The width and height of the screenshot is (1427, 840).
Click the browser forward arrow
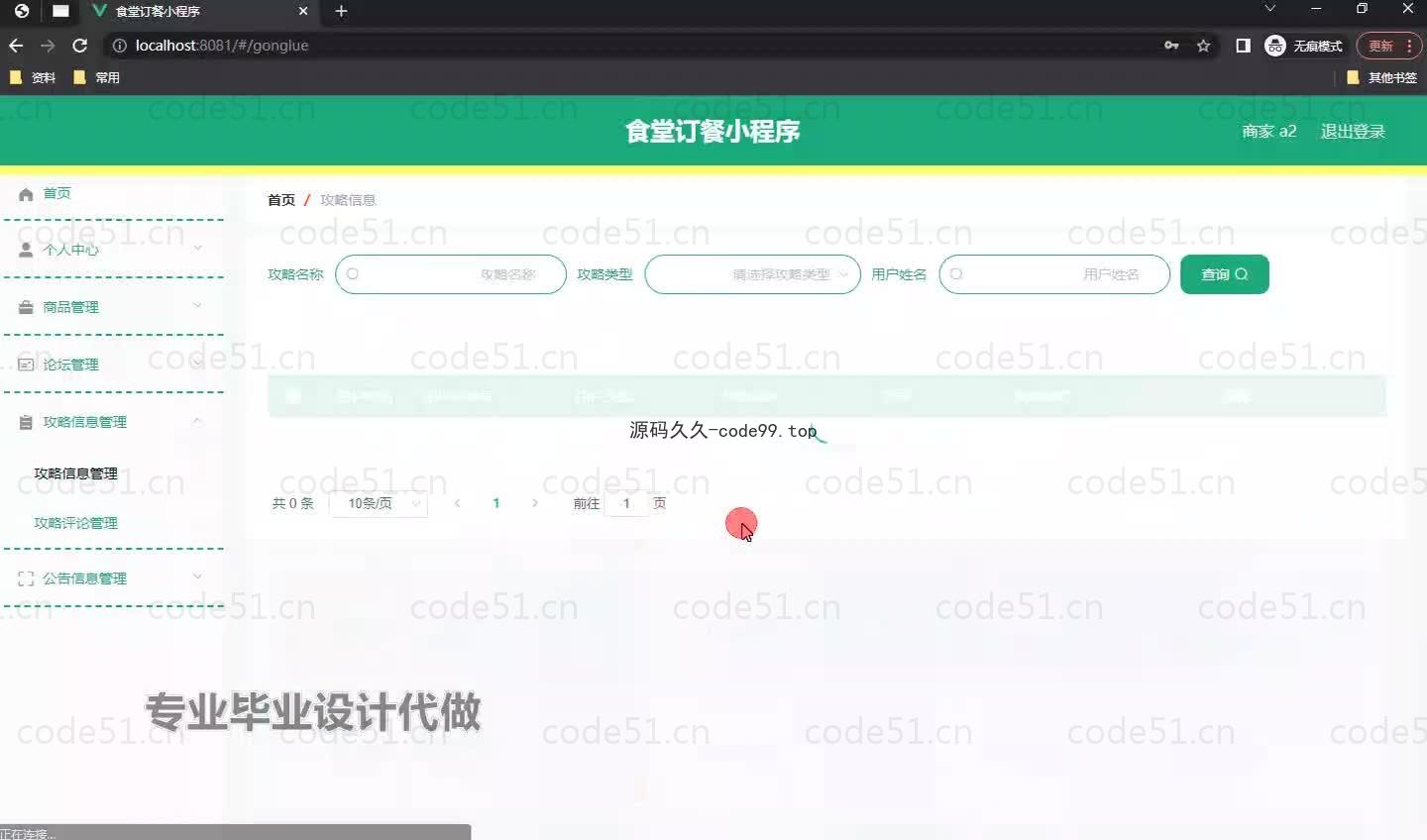click(x=48, y=46)
